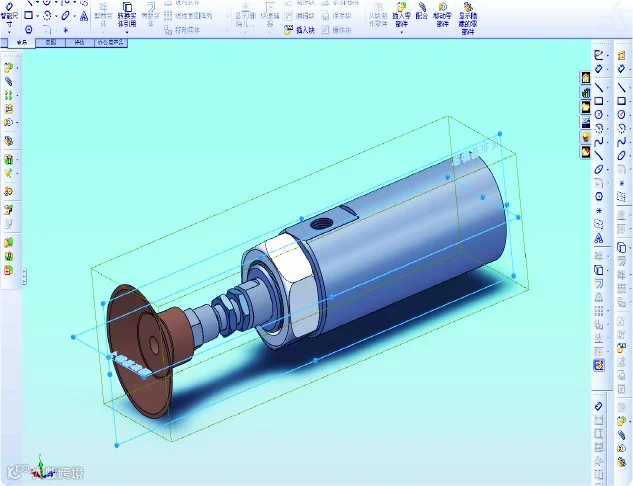Open the Insert Components dropdown arrow

401,32
